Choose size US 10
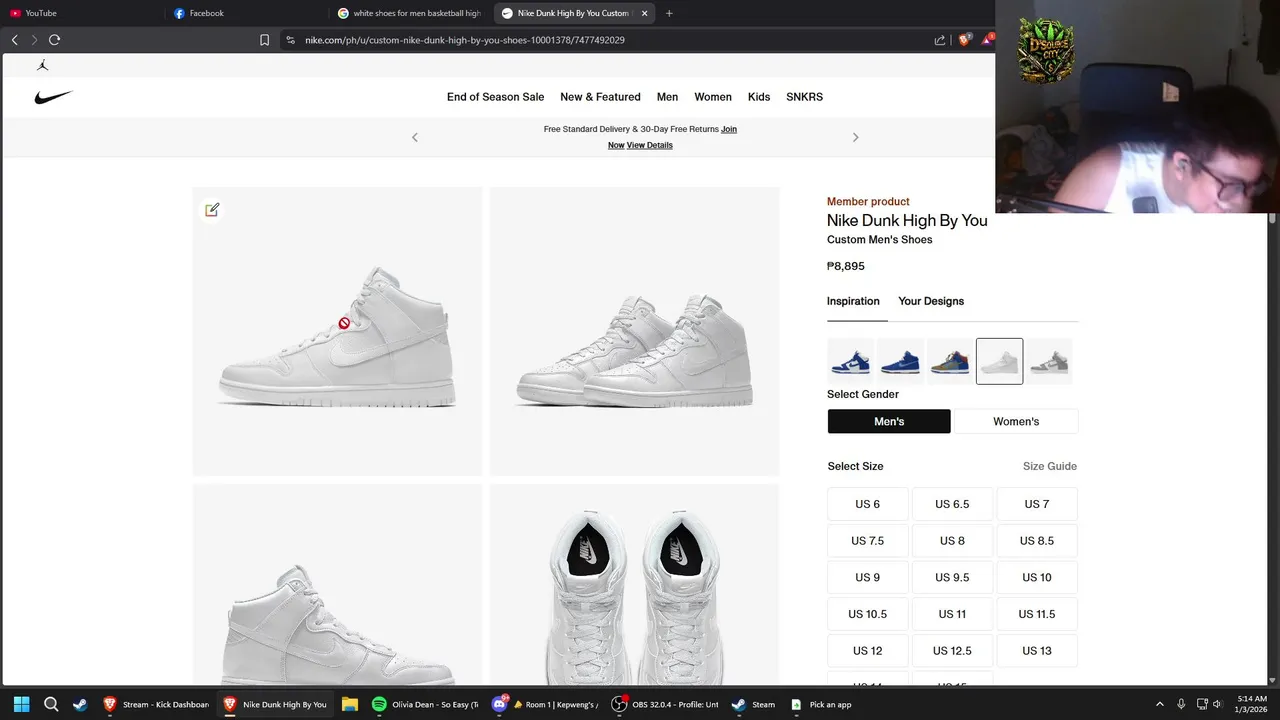The image size is (1280, 720). point(1037,577)
